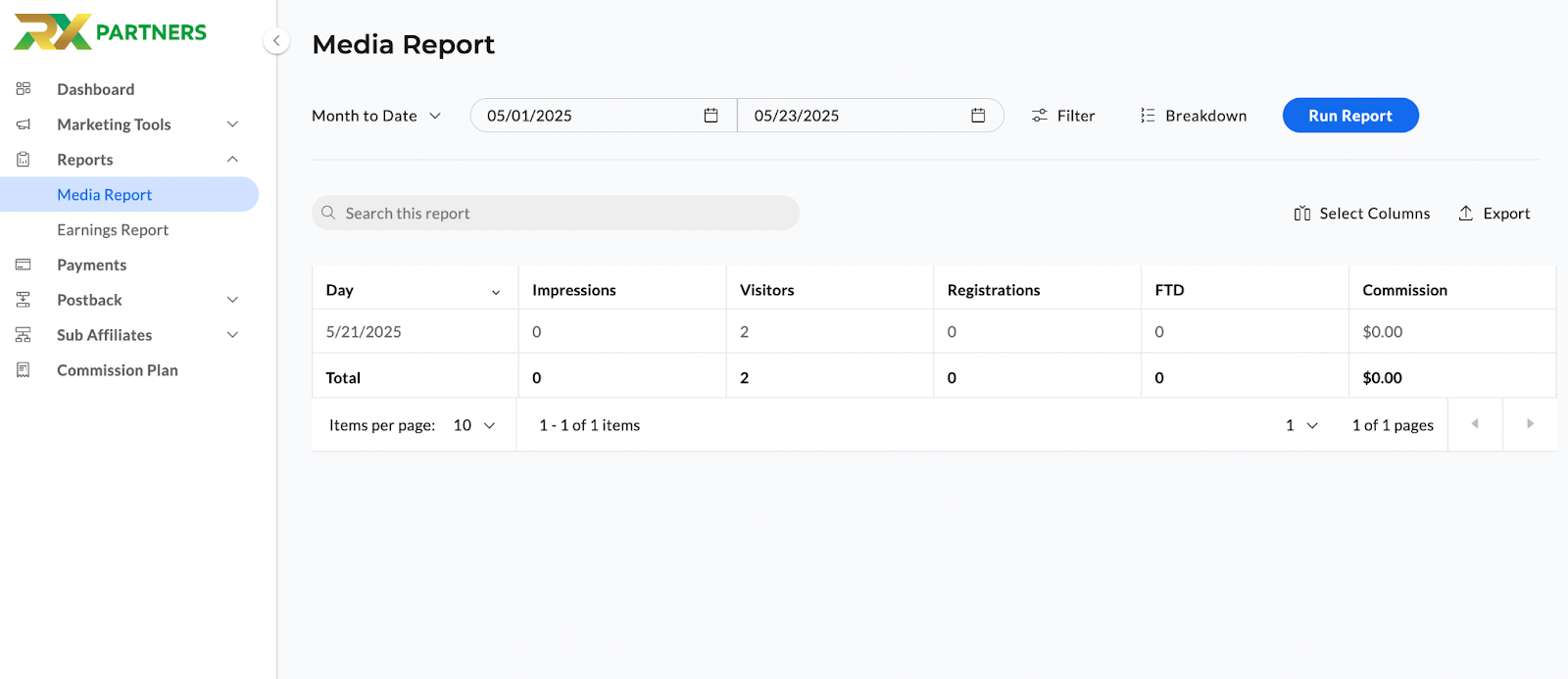1568x679 pixels.
Task: Open Select Columns chooser
Action: coord(1361,214)
